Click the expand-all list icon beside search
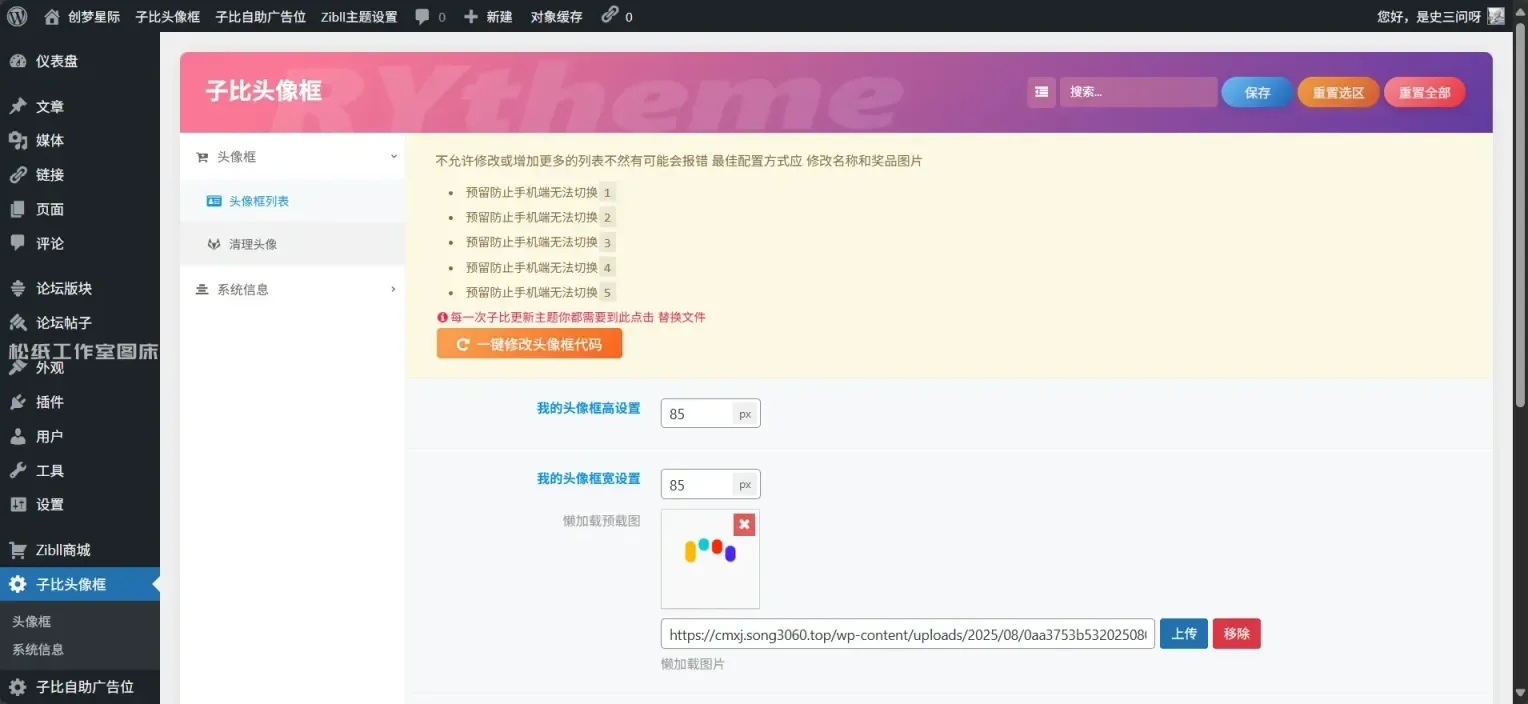Image resolution: width=1528 pixels, height=704 pixels. coord(1041,92)
